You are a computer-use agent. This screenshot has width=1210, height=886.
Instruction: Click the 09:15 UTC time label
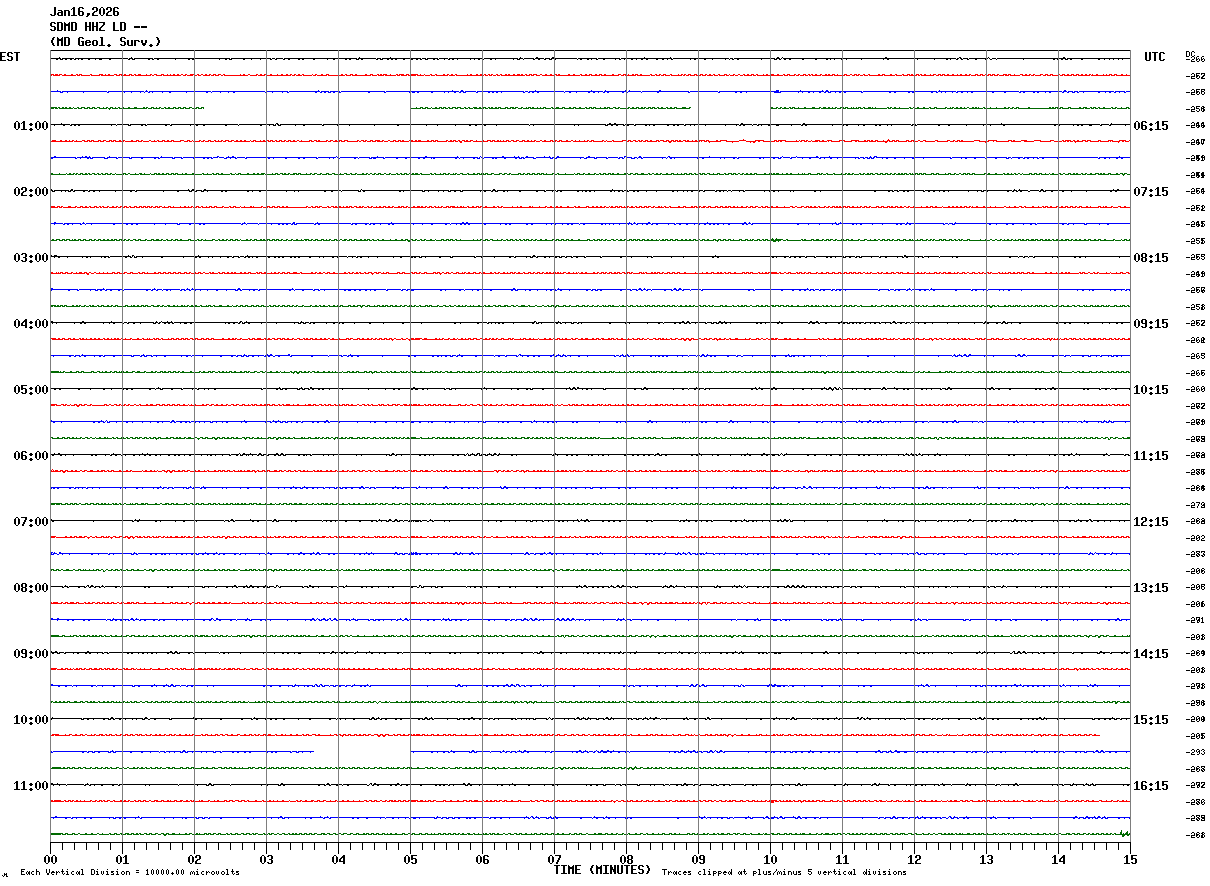(x=1151, y=324)
